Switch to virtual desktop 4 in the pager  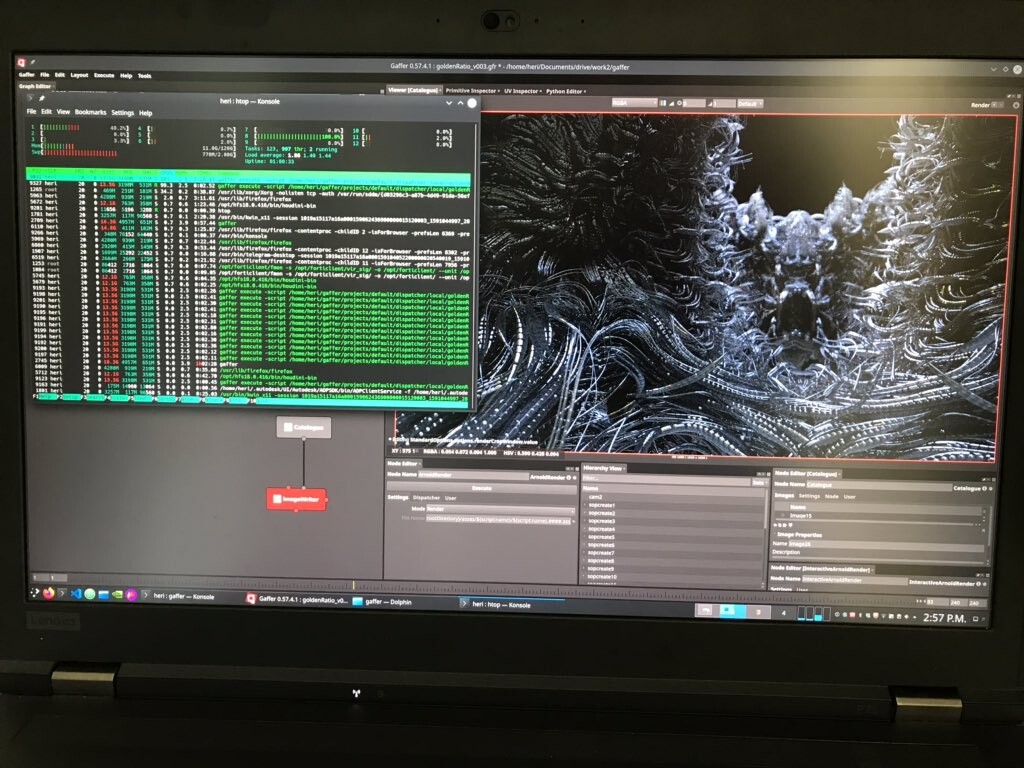pos(783,613)
